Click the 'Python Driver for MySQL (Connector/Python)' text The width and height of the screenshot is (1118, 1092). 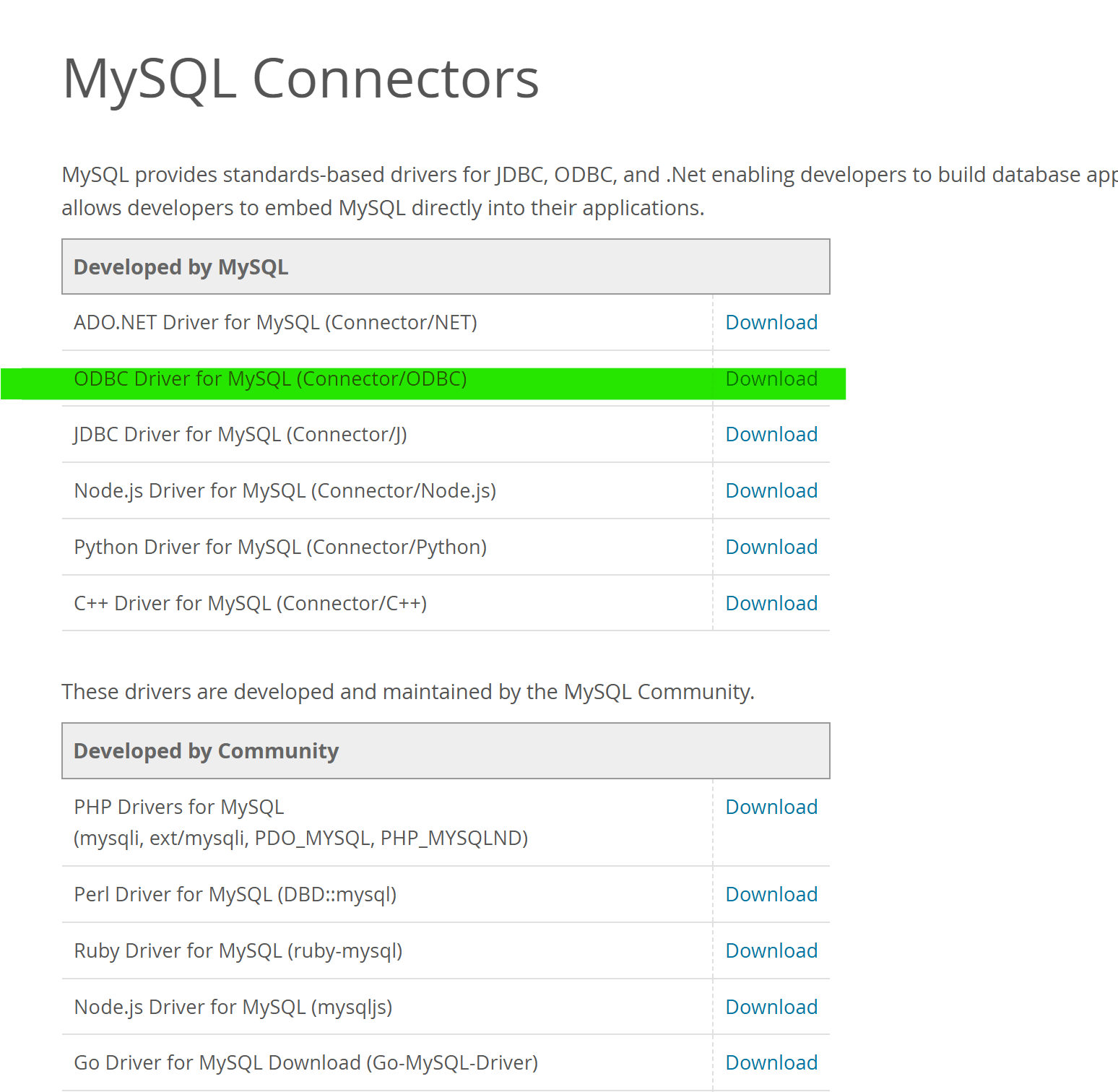pyautogui.click(x=280, y=547)
